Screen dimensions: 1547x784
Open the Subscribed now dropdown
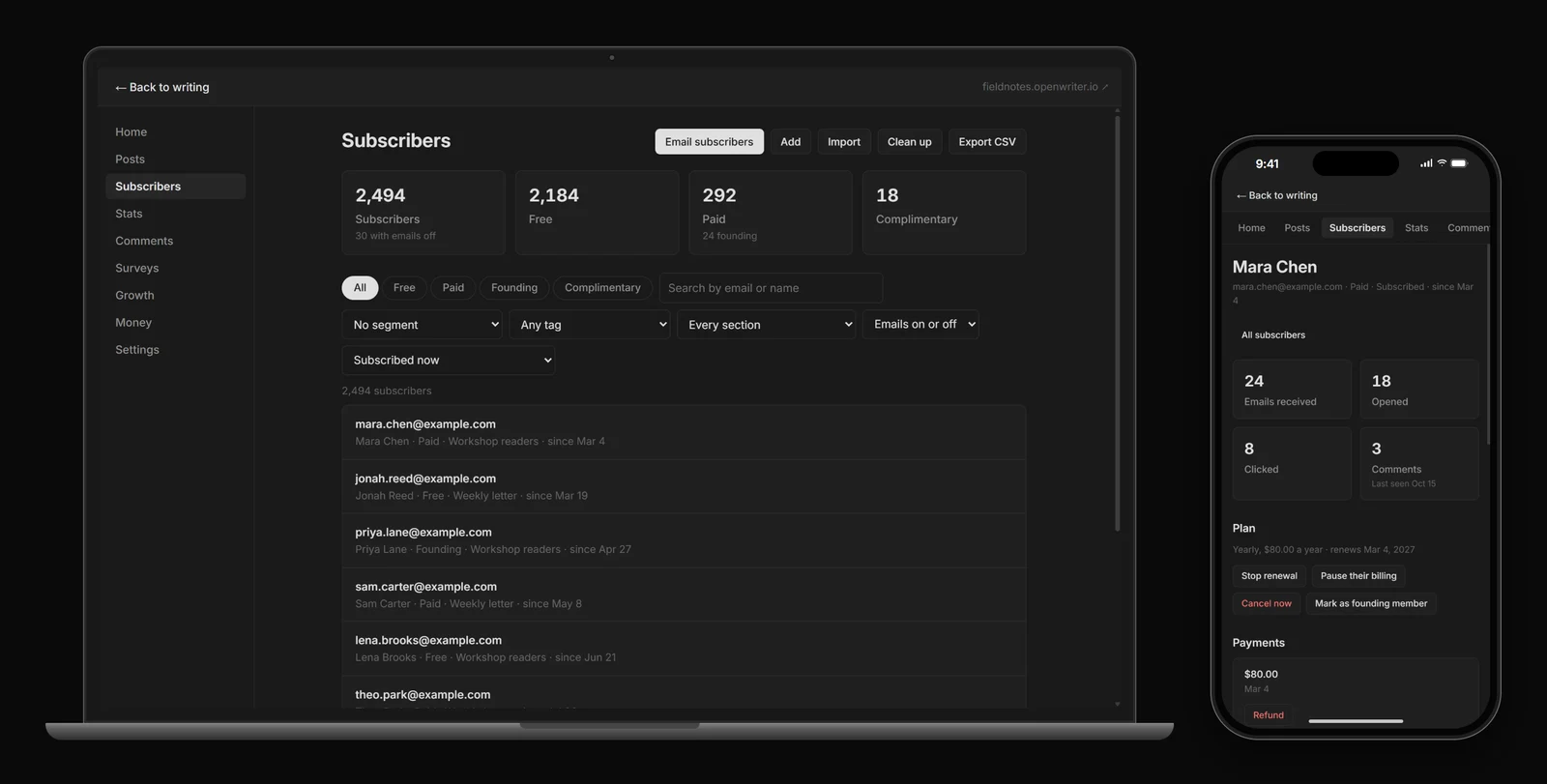(449, 361)
